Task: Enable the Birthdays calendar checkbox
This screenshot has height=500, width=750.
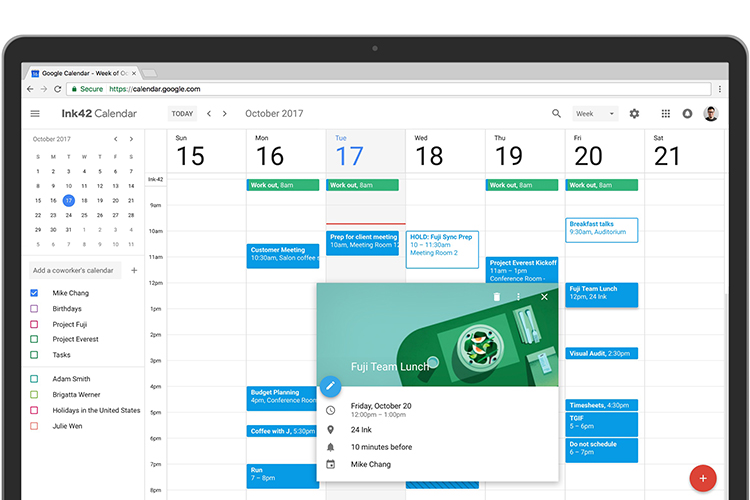Action: (34, 309)
